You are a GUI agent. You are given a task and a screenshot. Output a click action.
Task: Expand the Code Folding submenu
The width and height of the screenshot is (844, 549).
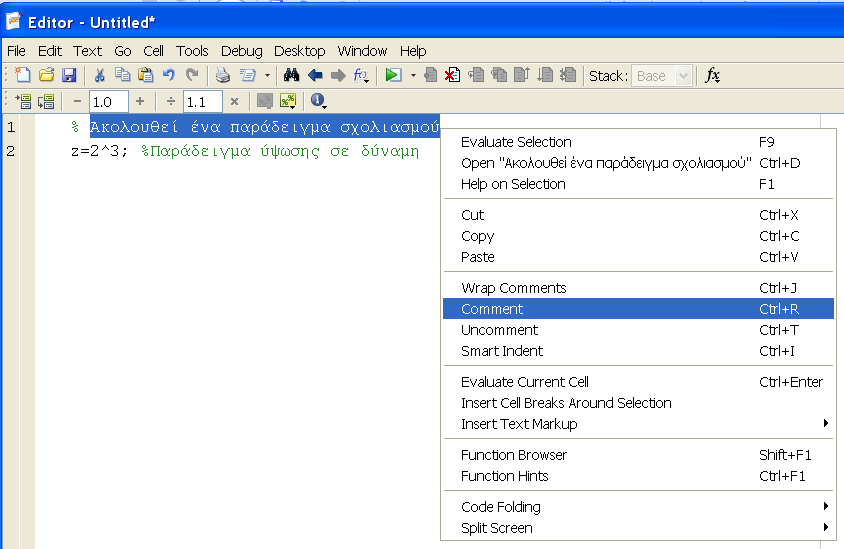638,507
